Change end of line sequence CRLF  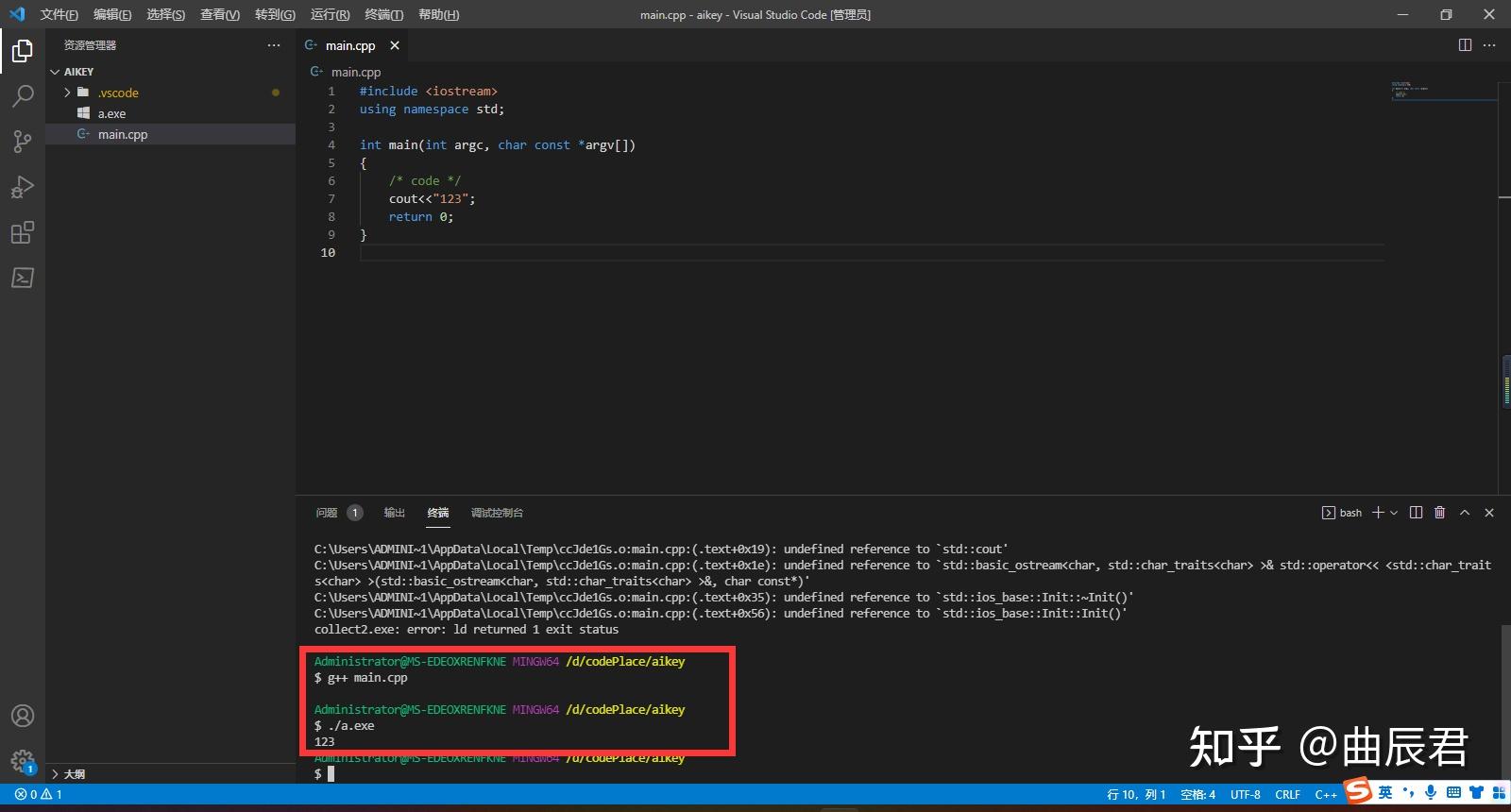pyautogui.click(x=1287, y=795)
